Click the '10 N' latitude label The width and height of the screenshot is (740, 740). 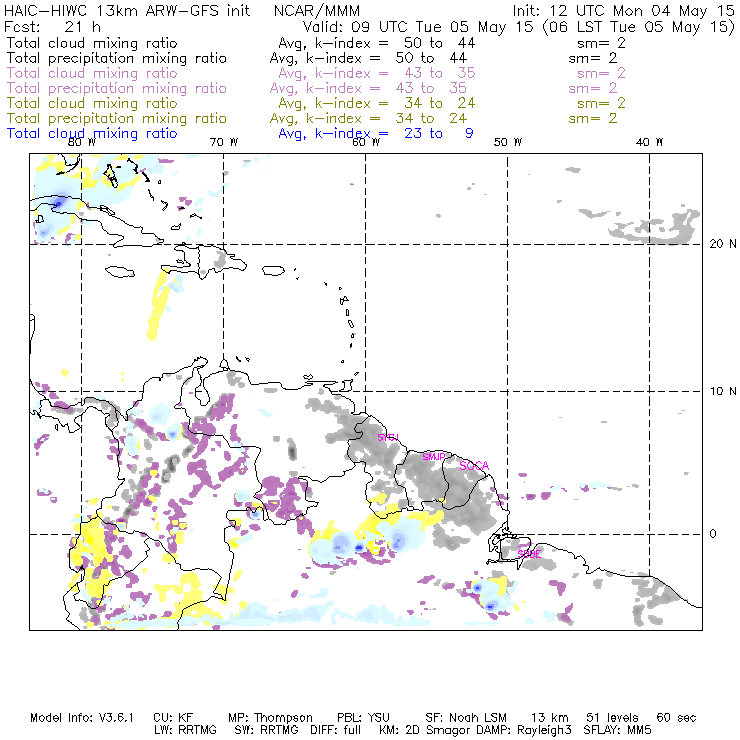point(723,391)
